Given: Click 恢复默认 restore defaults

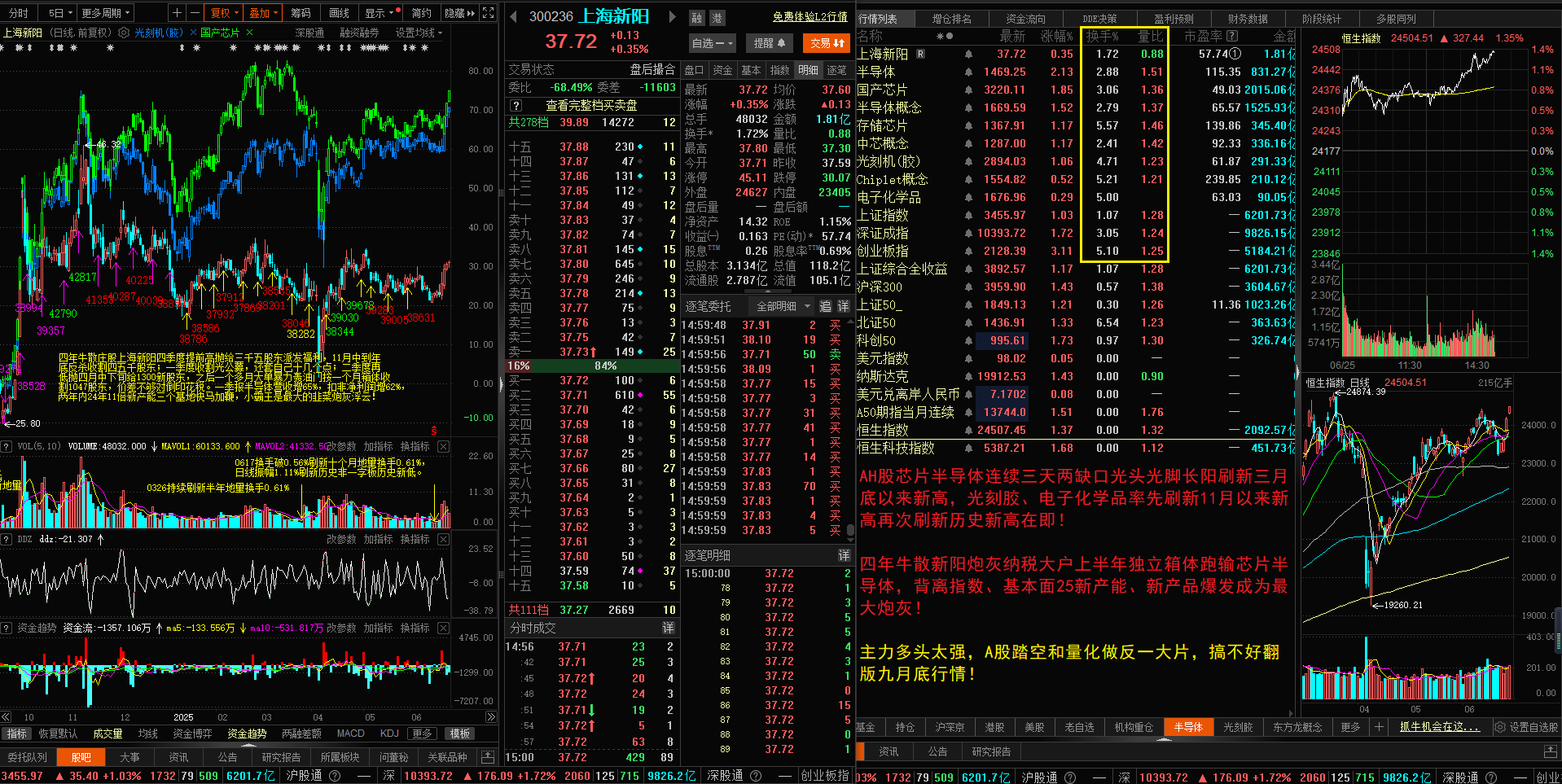Looking at the screenshot, I should coord(58,734).
